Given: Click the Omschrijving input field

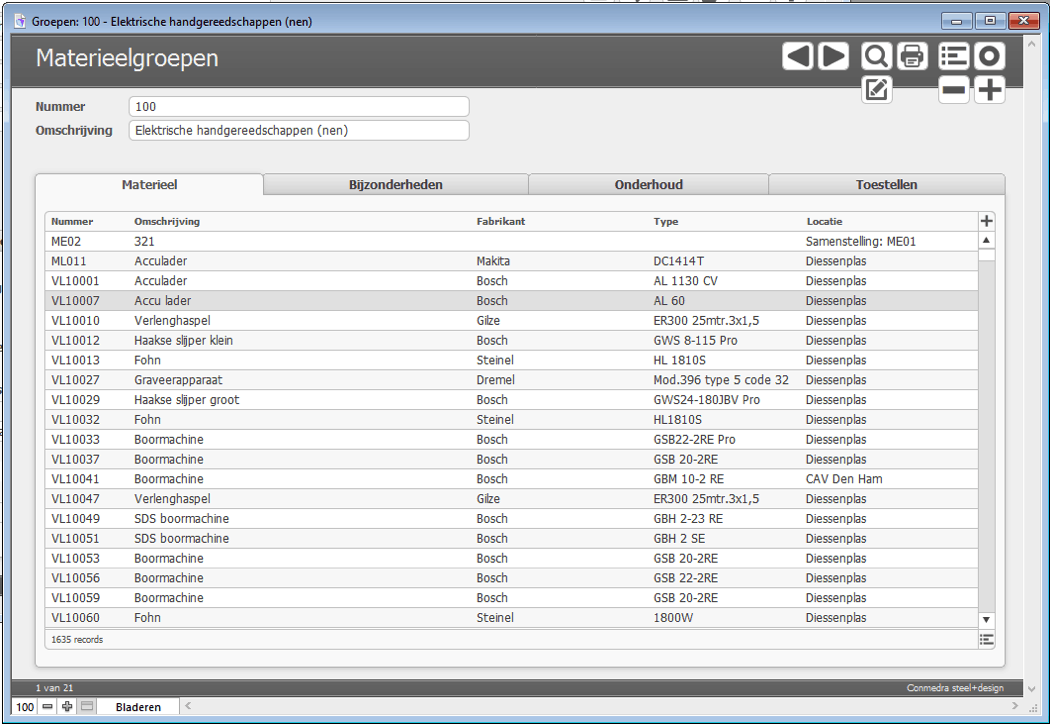Looking at the screenshot, I should (x=298, y=131).
